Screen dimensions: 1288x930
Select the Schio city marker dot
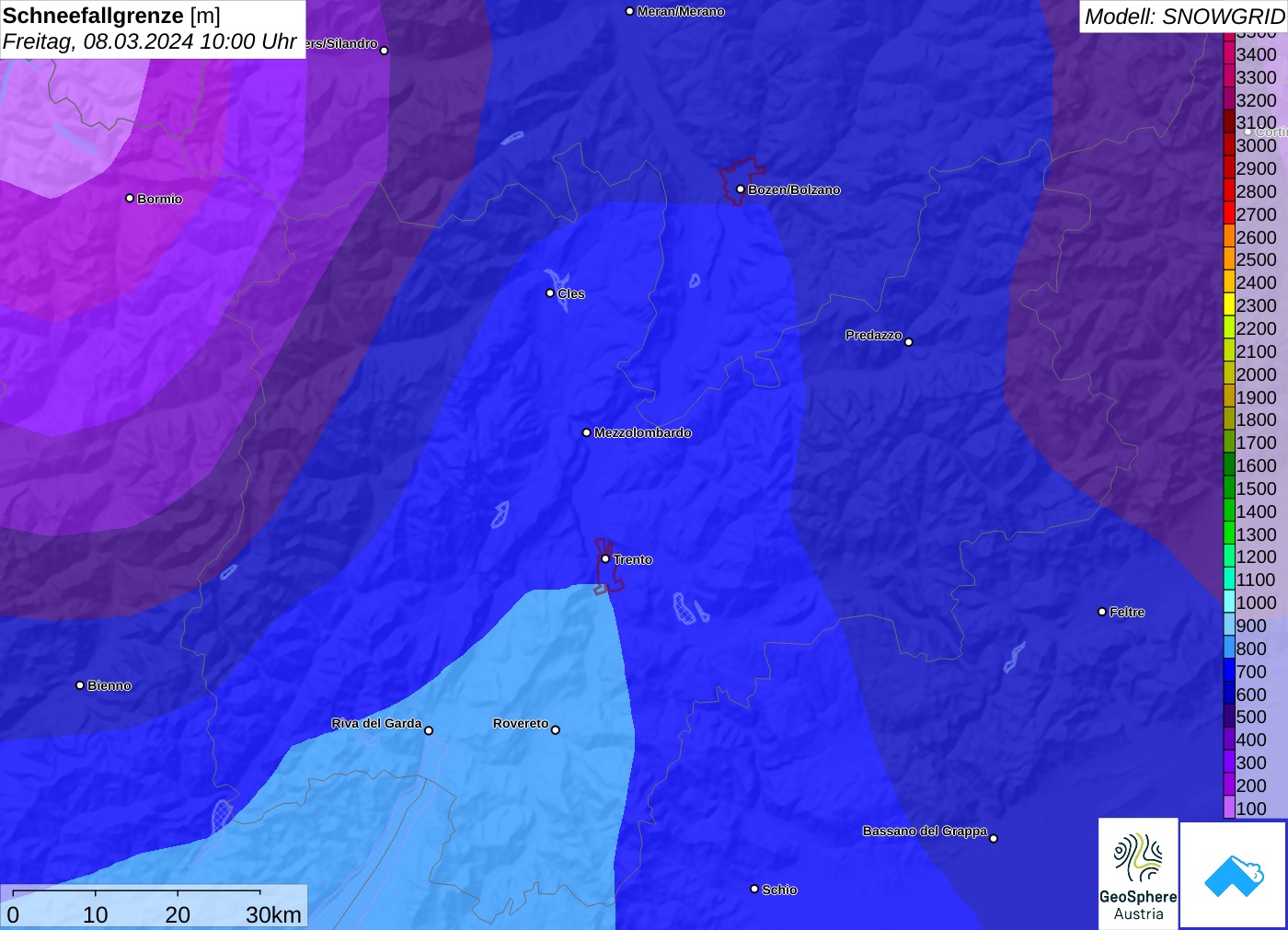pyautogui.click(x=754, y=889)
